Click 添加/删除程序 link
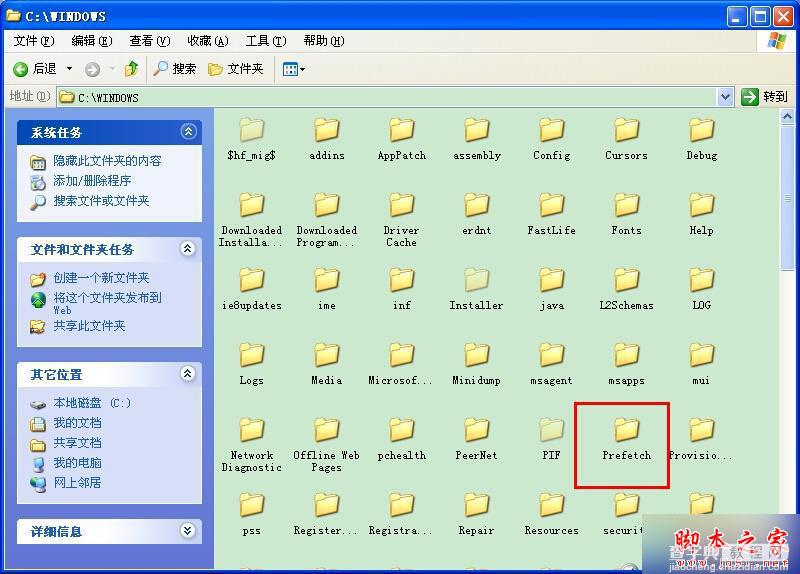 tap(92, 181)
